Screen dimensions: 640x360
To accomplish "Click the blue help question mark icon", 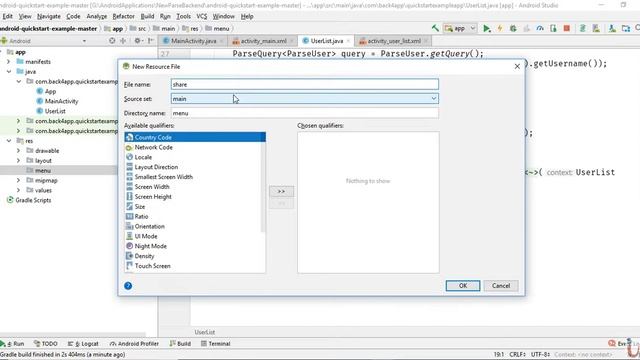I will (x=128, y=286).
